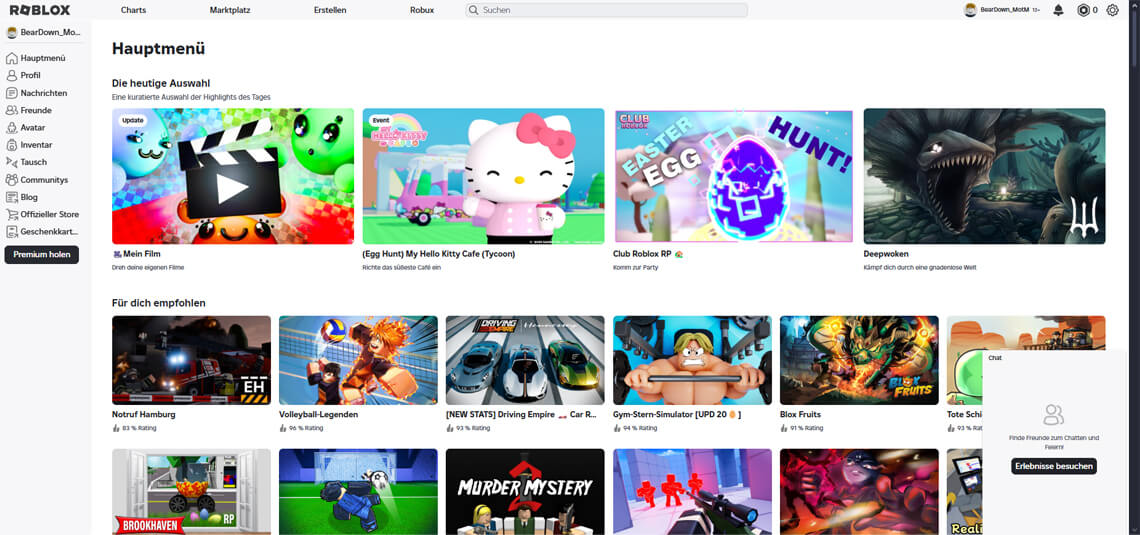Click the Geschenkkarten gift card icon
Screen dimensions: 1140x535
coord(12,232)
